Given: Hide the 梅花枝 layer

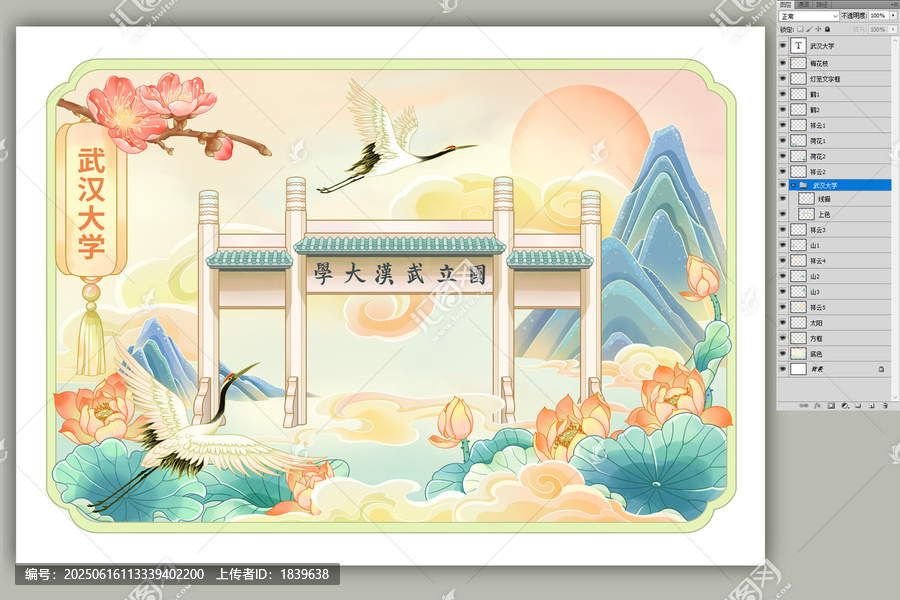Looking at the screenshot, I should [783, 63].
